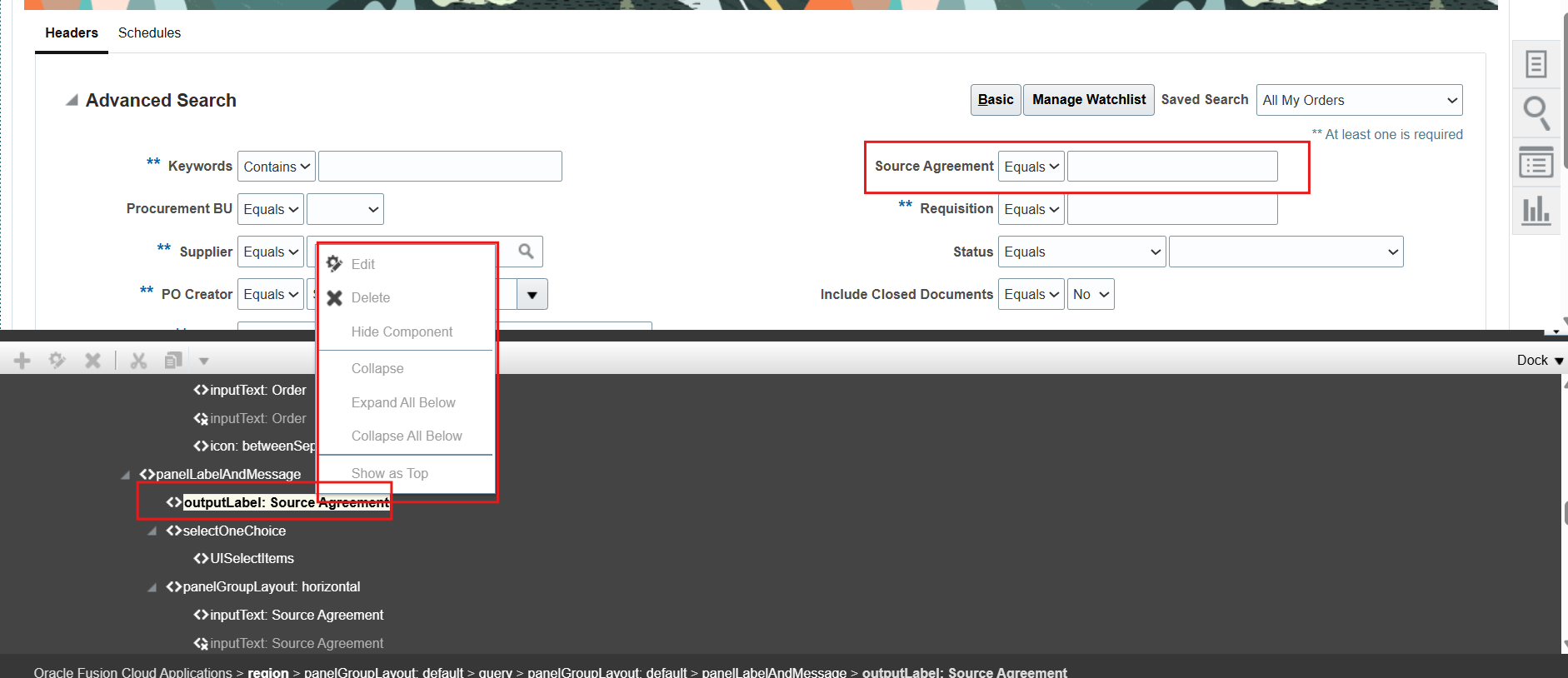Click the Keywords text input field
The height and width of the screenshot is (678, 1568).
tap(440, 167)
